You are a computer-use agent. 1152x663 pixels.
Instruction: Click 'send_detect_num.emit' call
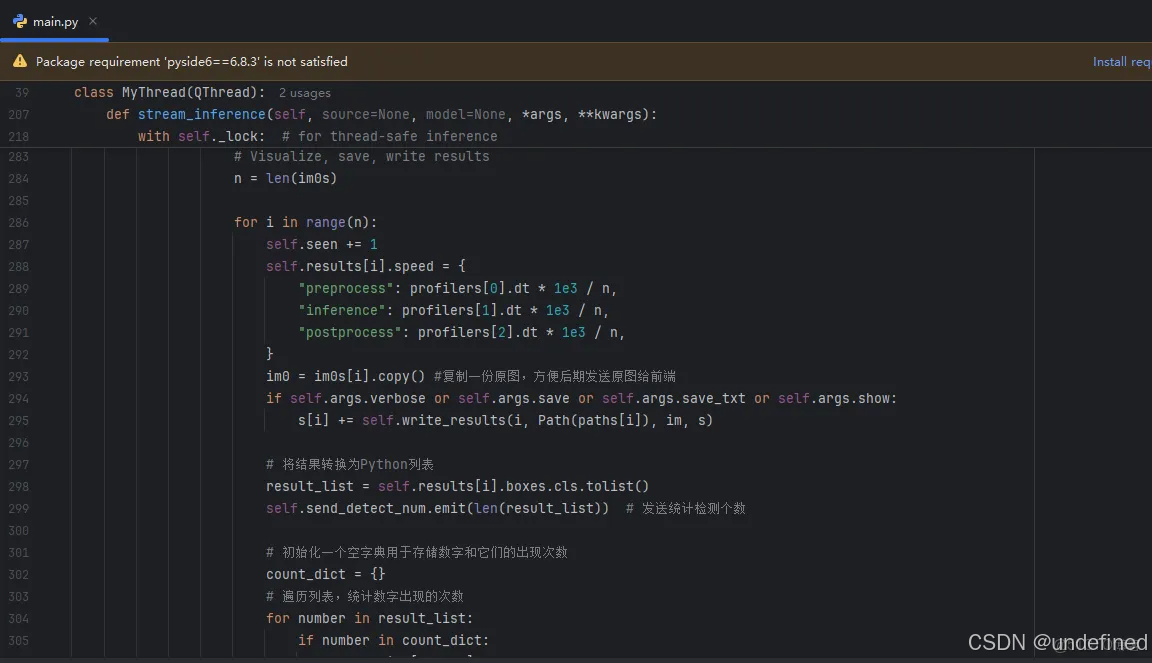386,508
